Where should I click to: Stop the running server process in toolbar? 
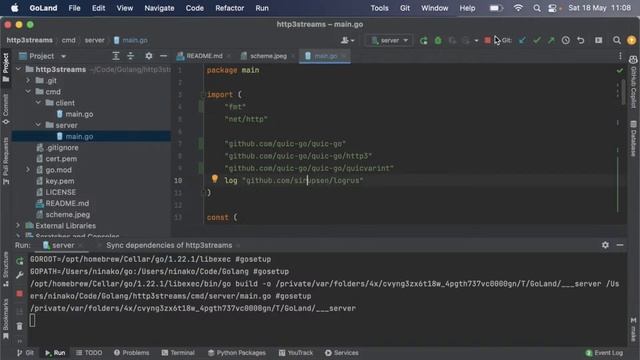tap(487, 40)
